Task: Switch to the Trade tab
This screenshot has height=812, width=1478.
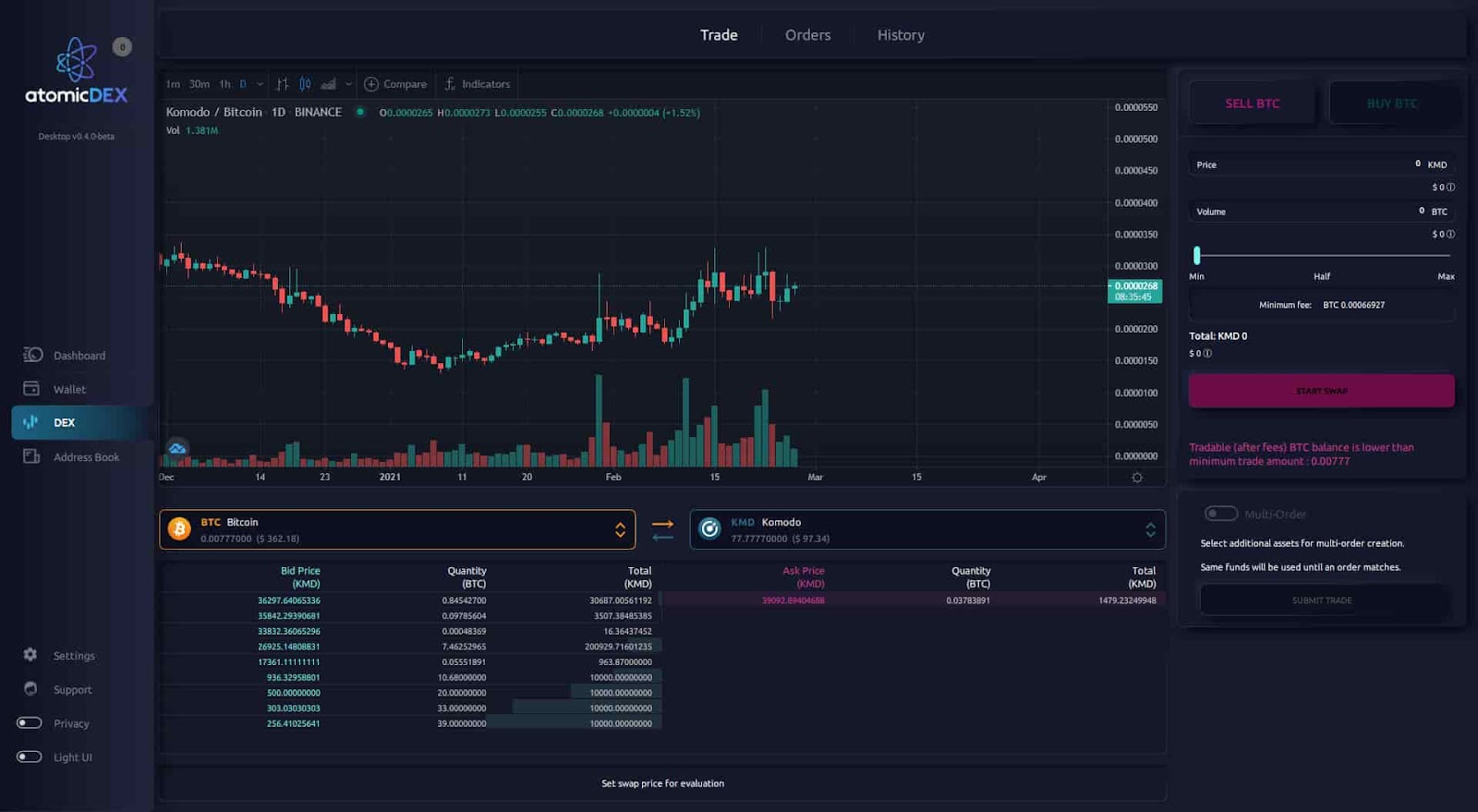Action: point(719,35)
